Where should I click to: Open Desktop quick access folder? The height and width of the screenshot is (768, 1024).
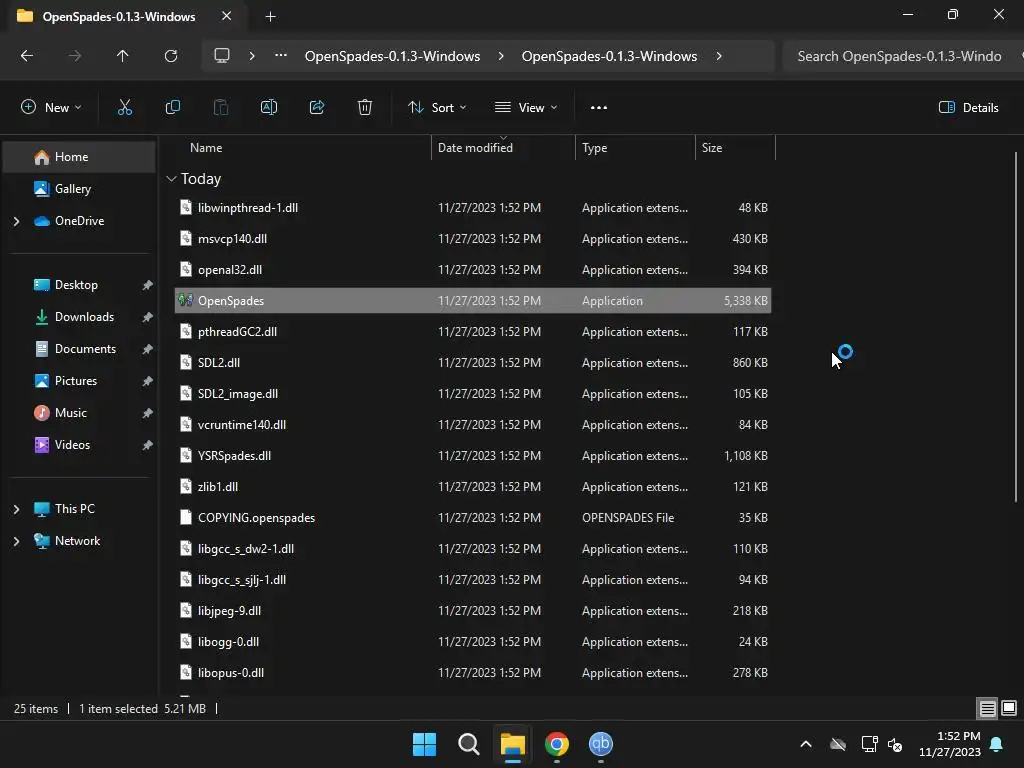[x=76, y=285]
